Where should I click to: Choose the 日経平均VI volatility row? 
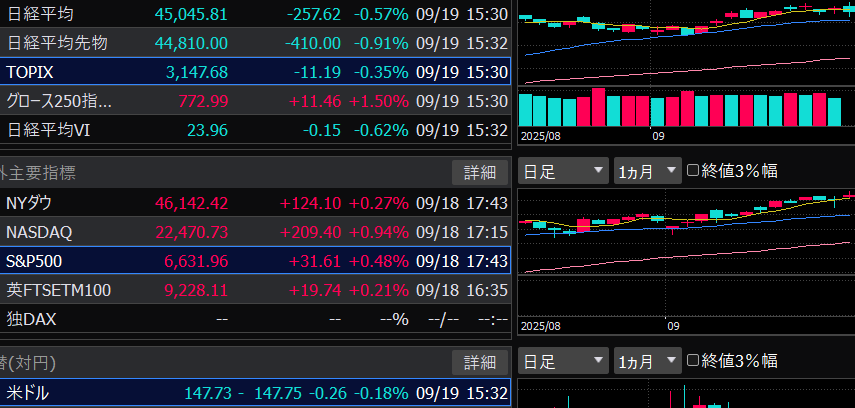pos(255,130)
